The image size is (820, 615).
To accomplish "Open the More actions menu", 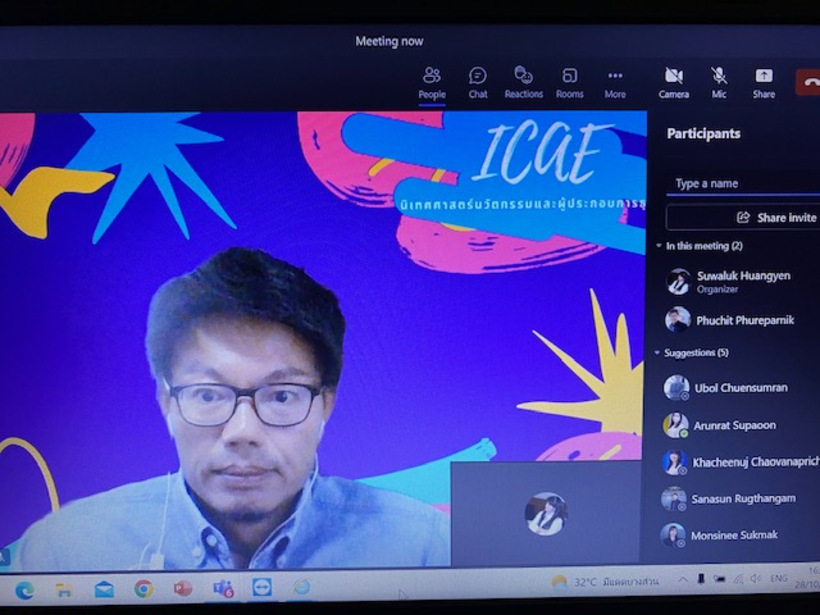I will (615, 82).
